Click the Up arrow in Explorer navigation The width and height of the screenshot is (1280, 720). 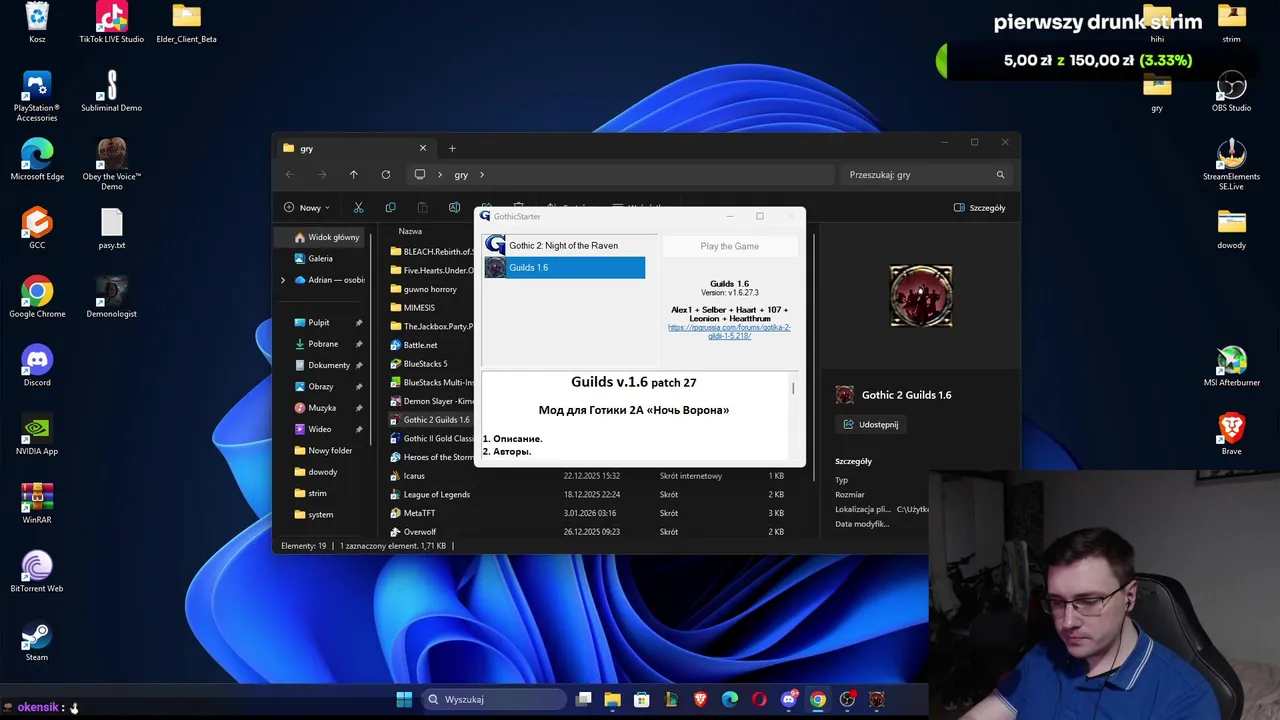353,174
